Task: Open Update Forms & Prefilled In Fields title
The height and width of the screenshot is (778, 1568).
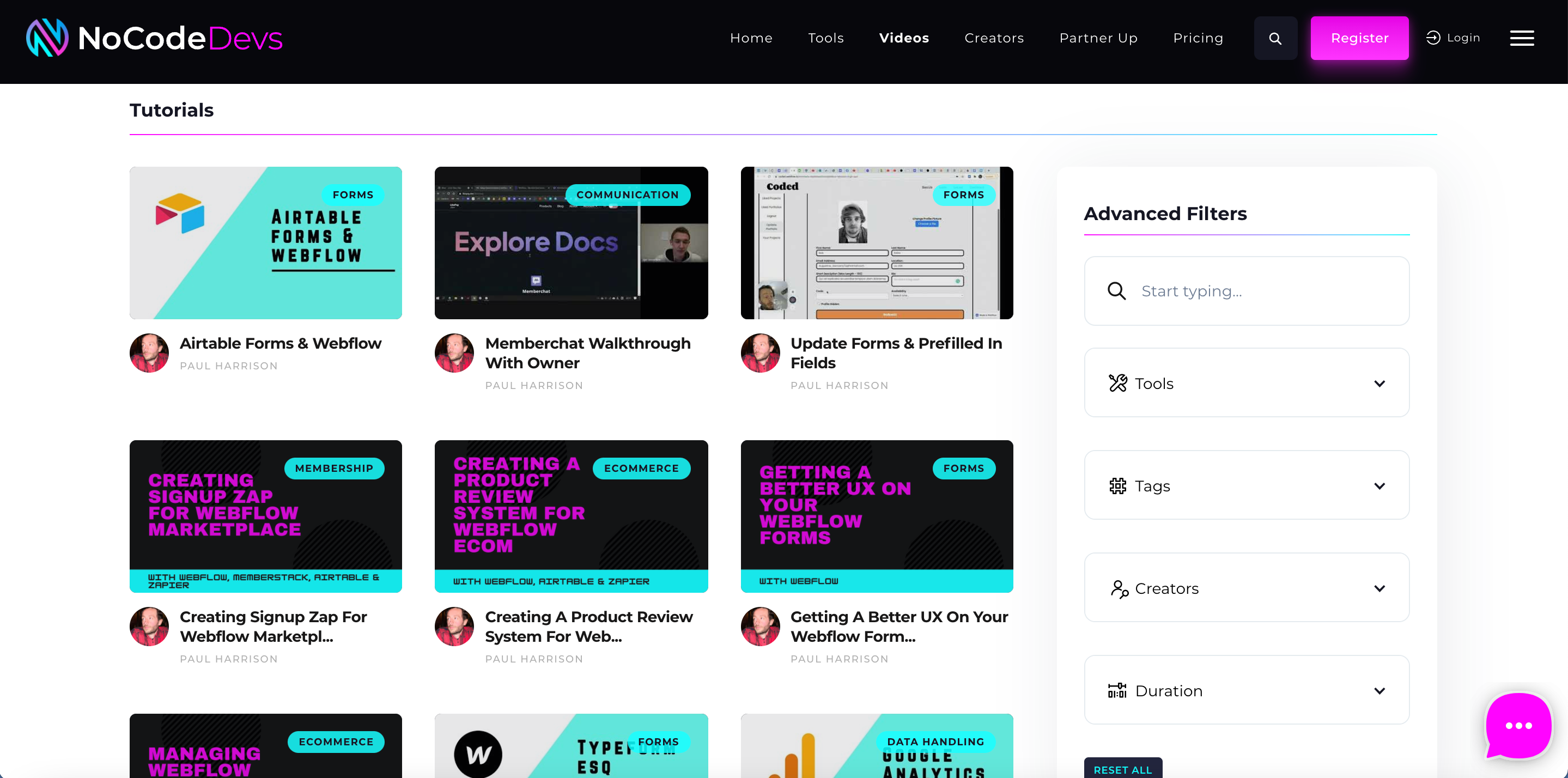Action: click(x=896, y=353)
